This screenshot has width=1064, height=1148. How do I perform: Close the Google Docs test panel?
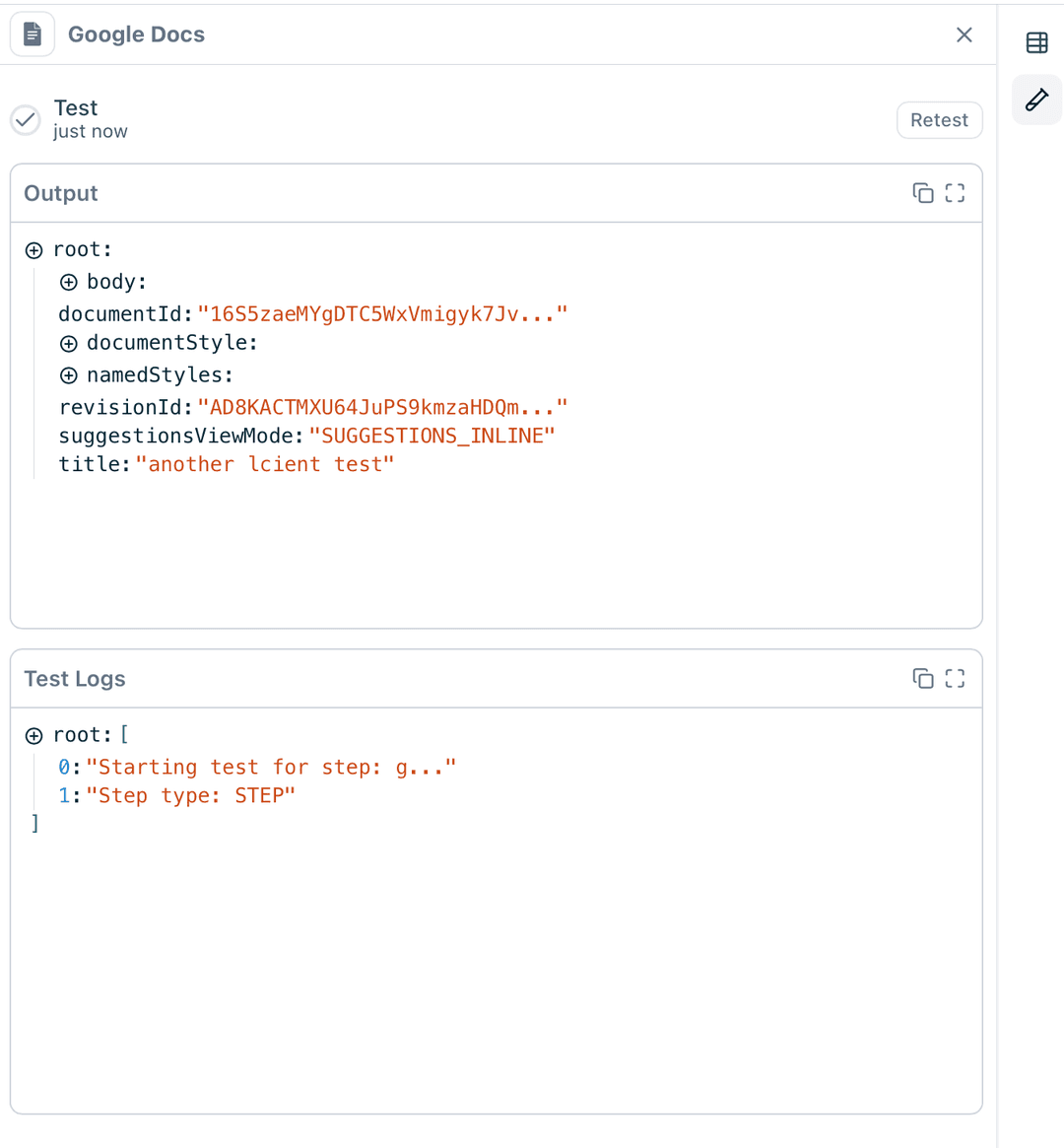964,34
